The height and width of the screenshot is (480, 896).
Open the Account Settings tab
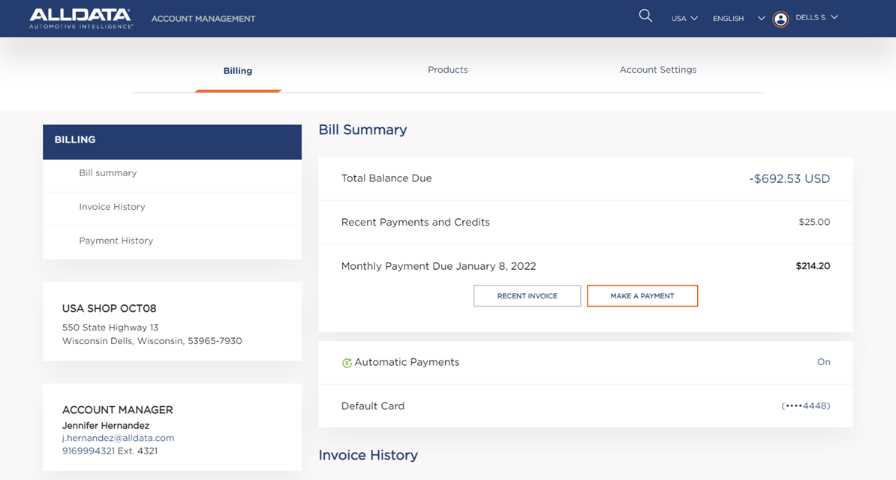658,70
